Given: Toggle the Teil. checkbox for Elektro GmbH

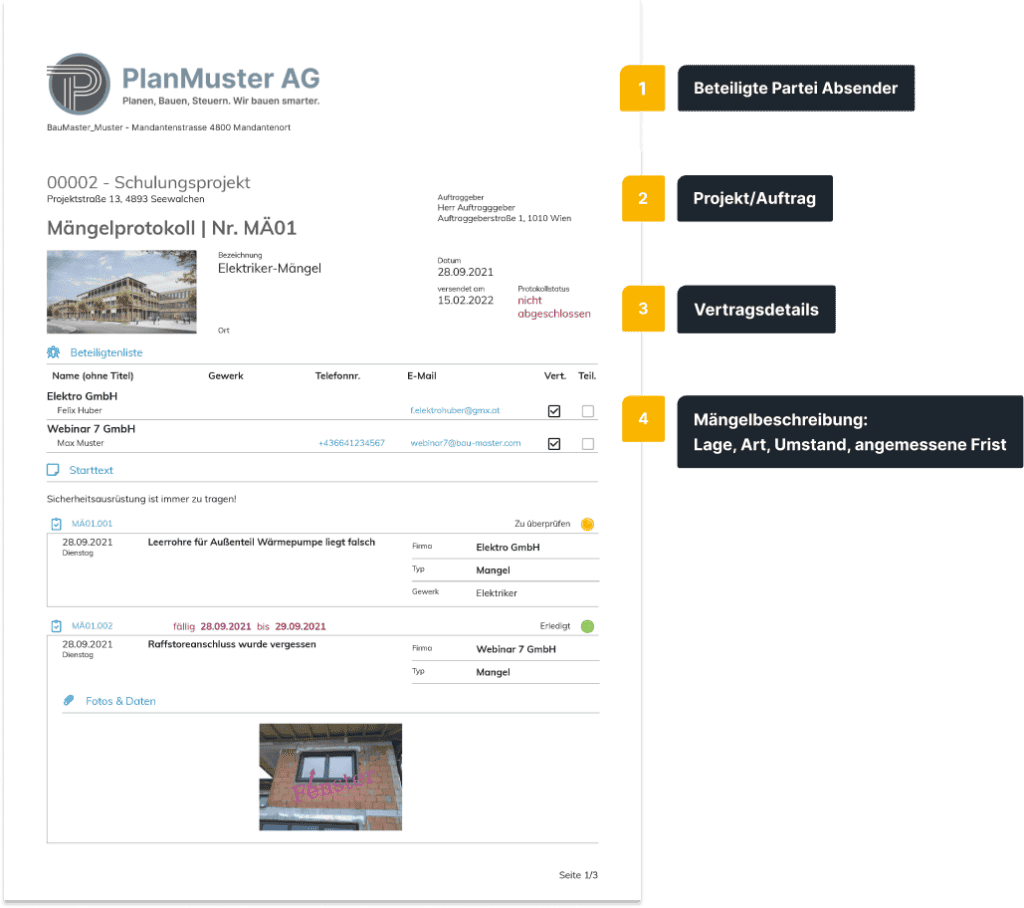Looking at the screenshot, I should point(587,411).
